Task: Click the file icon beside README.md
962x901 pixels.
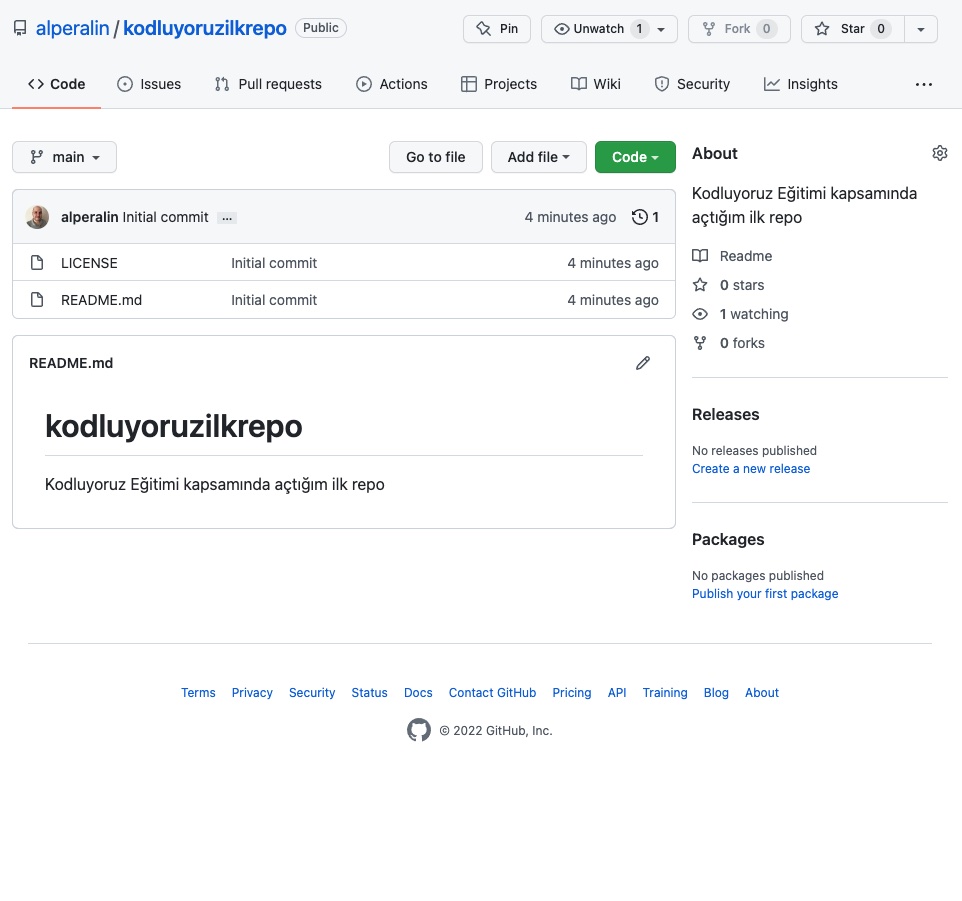Action: [x=37, y=300]
